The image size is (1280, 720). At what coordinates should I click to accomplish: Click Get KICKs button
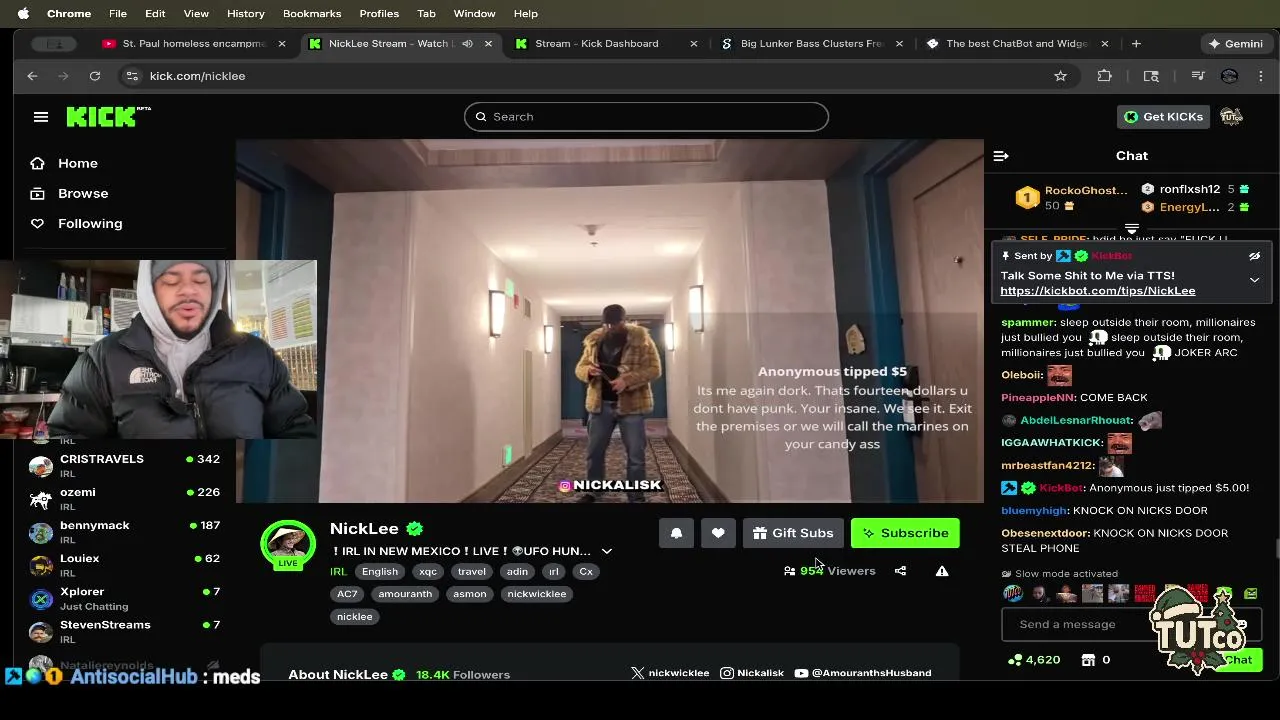[1163, 117]
